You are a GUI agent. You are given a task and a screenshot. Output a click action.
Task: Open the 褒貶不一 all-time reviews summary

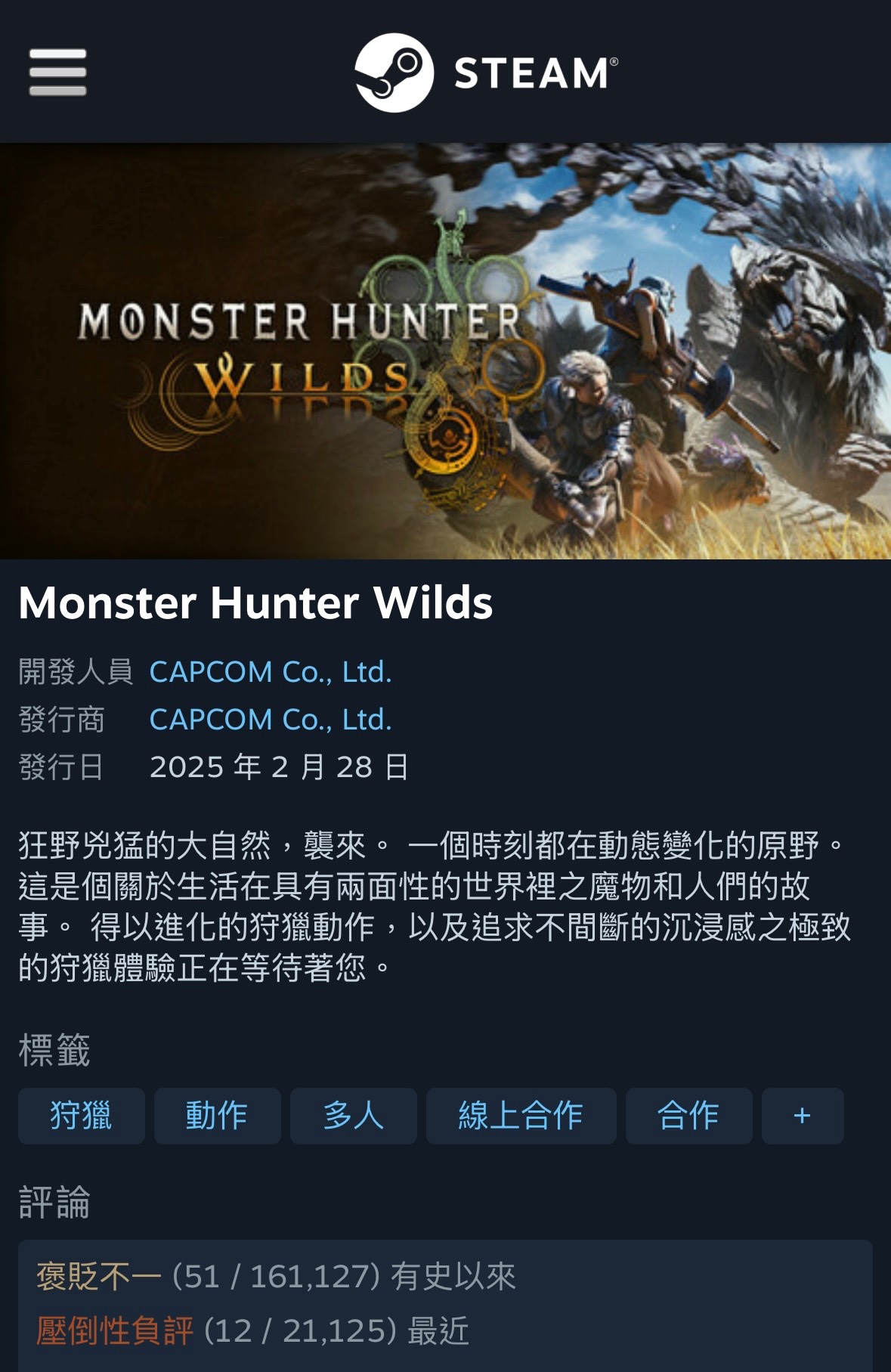pos(276,1277)
